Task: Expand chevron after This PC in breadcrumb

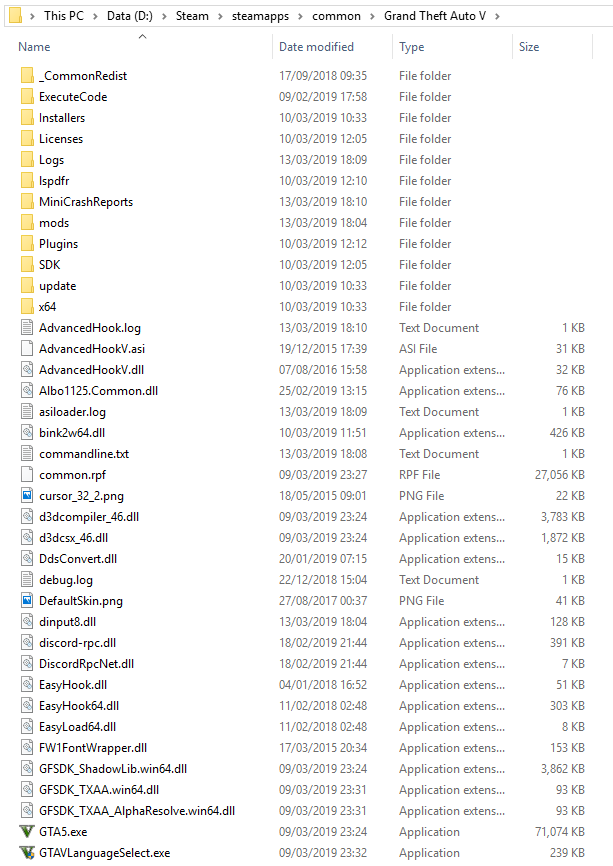Action: tap(96, 17)
